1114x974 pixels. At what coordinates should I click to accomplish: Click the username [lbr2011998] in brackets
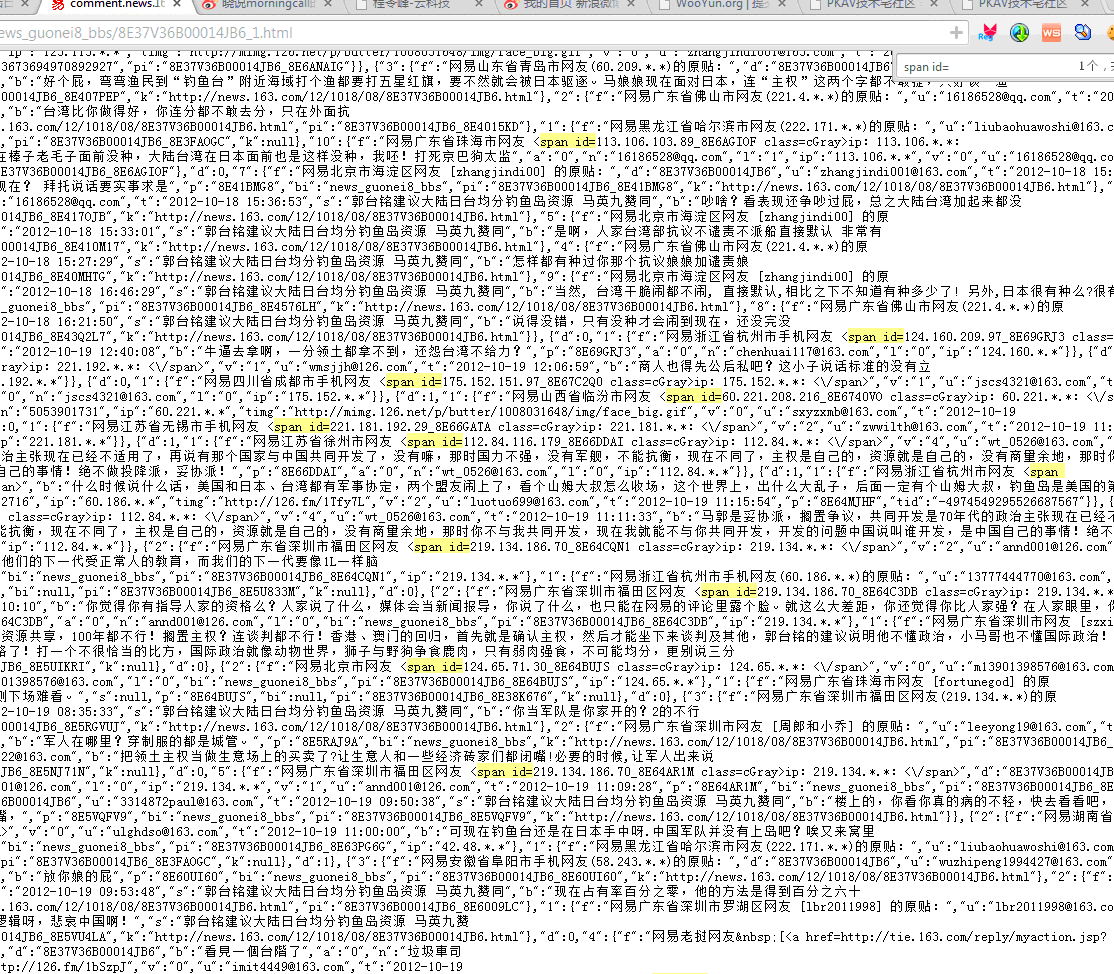pos(840,907)
